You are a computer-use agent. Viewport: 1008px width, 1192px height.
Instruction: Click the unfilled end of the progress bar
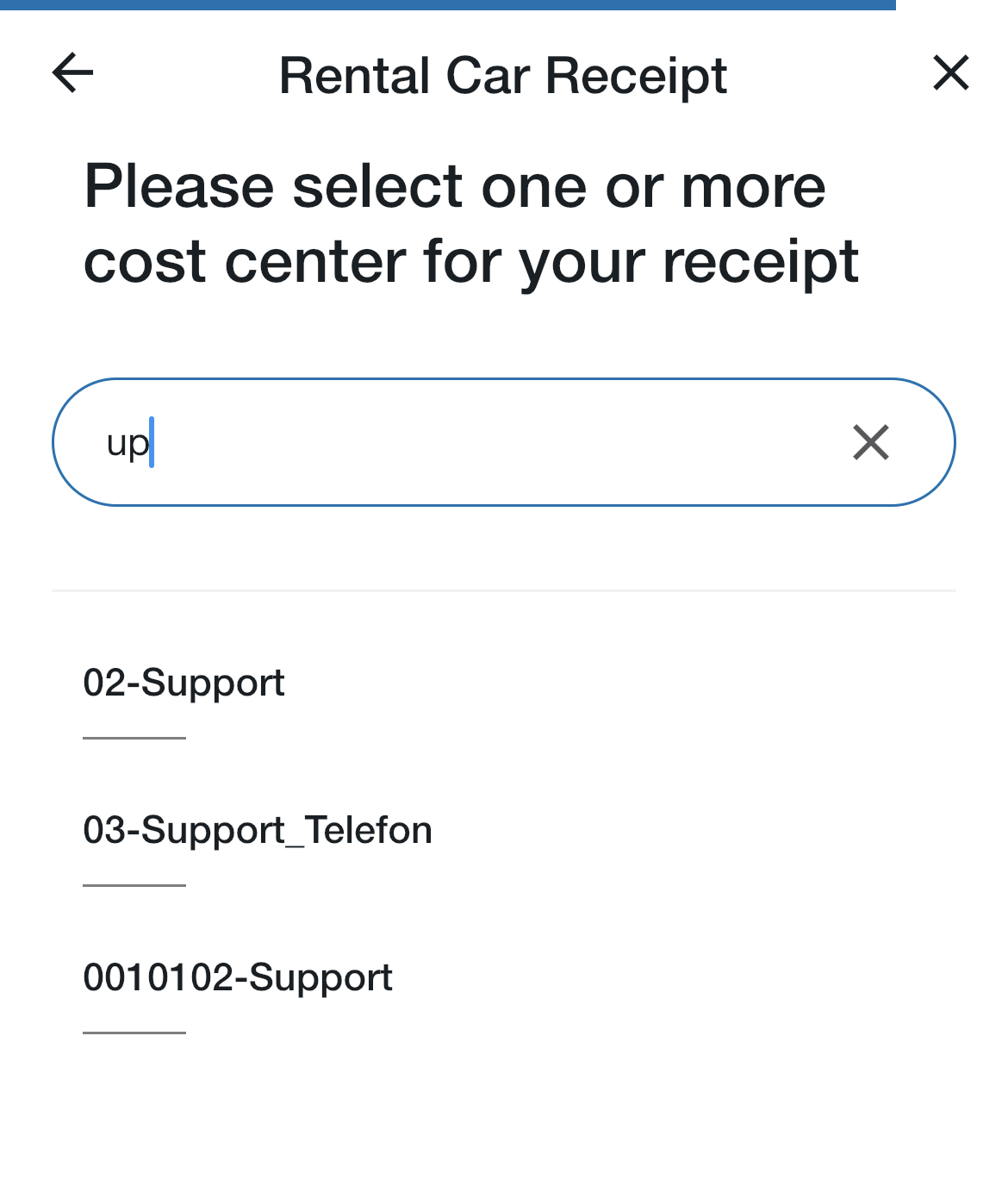click(x=952, y=4)
